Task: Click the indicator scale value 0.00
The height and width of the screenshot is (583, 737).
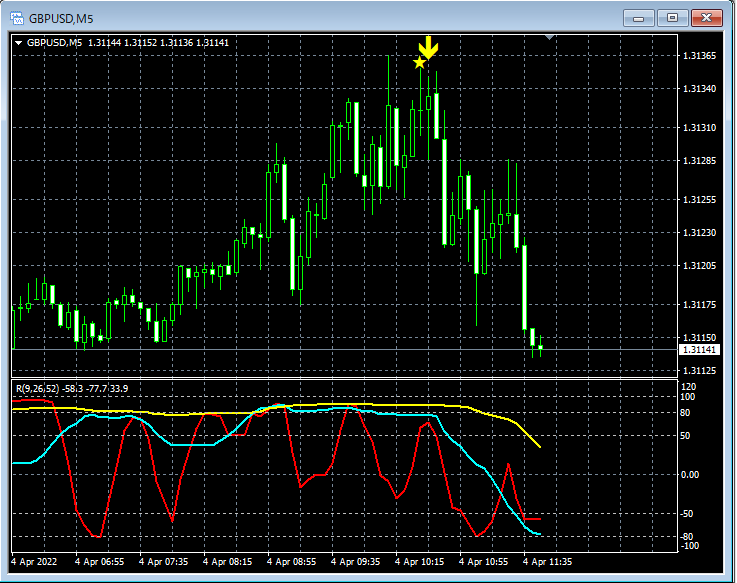Action: [690, 475]
